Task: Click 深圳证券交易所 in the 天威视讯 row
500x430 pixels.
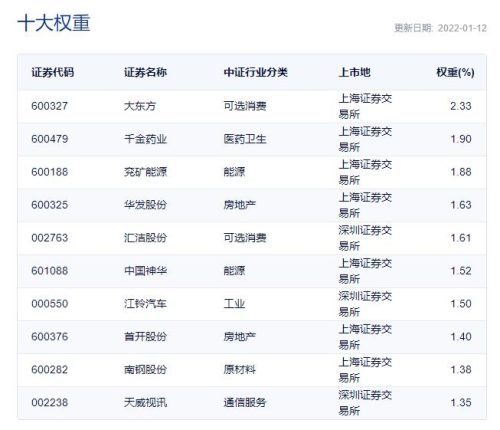Action: coord(365,402)
